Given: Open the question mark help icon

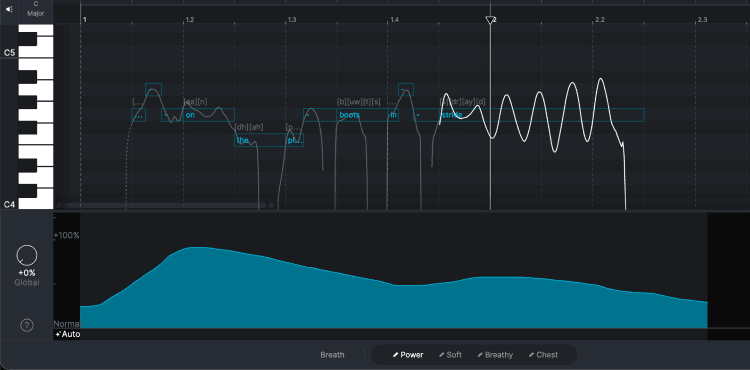Looking at the screenshot, I should click(x=27, y=326).
